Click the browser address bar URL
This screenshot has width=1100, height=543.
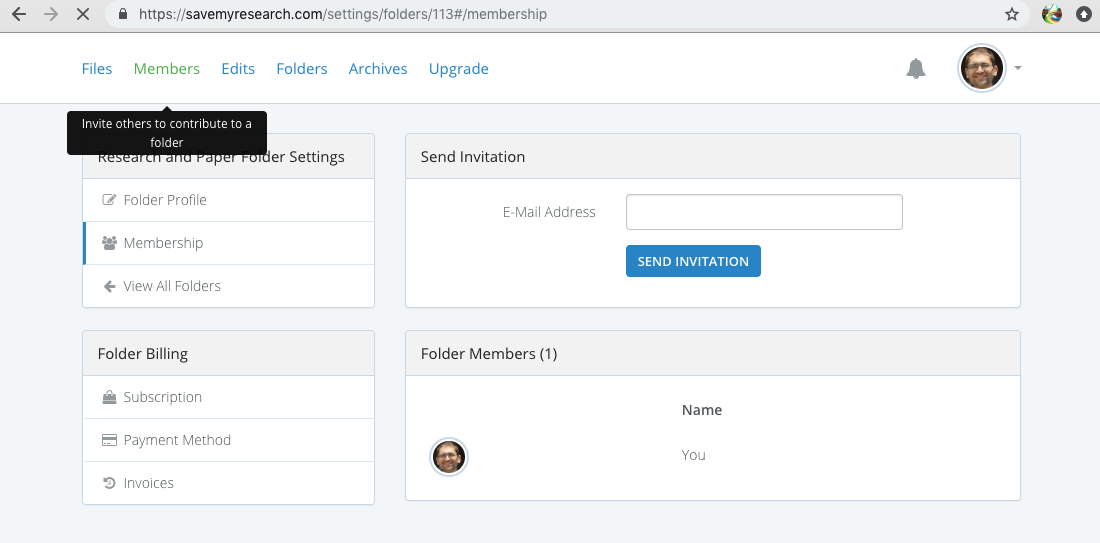tap(342, 15)
